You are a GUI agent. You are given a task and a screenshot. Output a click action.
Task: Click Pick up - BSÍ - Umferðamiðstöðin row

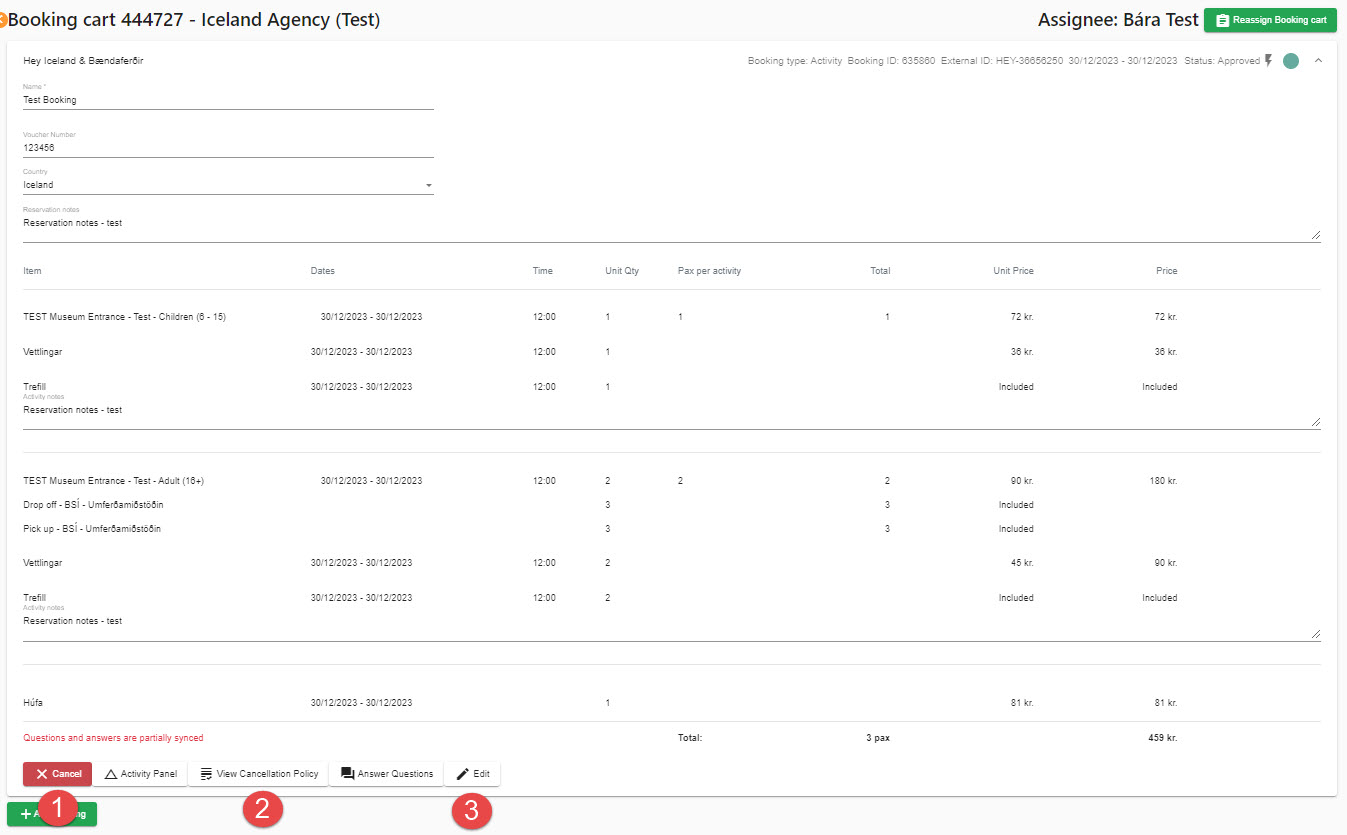pyautogui.click(x=92, y=529)
